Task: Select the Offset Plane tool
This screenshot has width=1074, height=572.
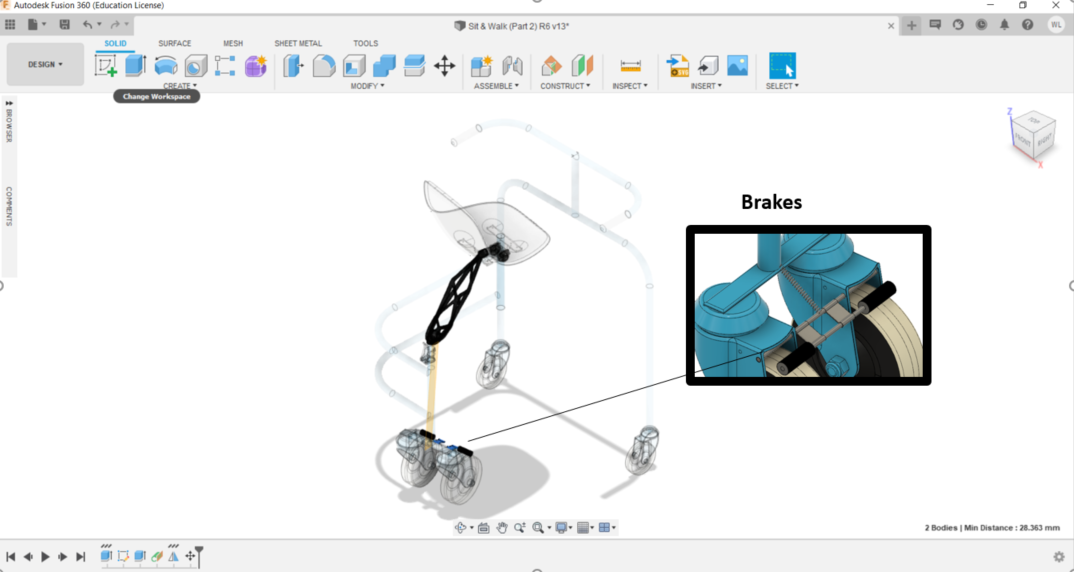Action: tap(551, 66)
